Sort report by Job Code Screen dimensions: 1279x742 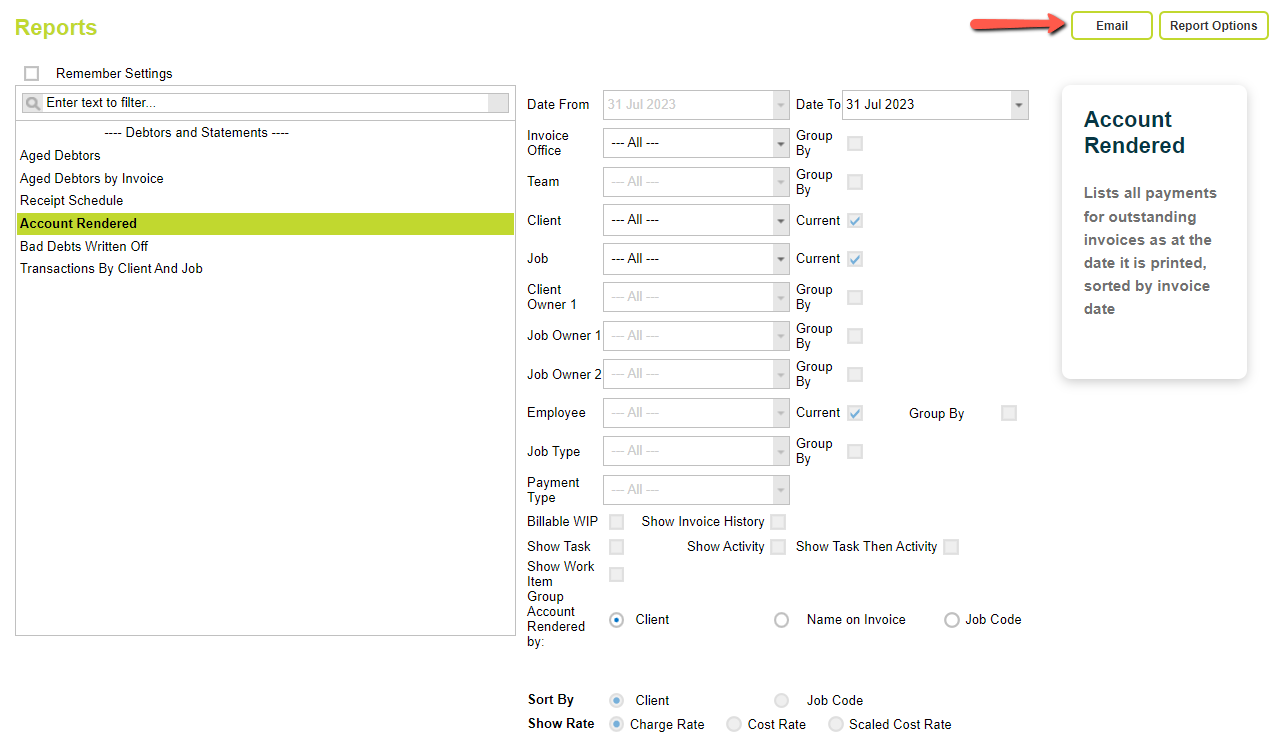[x=781, y=700]
